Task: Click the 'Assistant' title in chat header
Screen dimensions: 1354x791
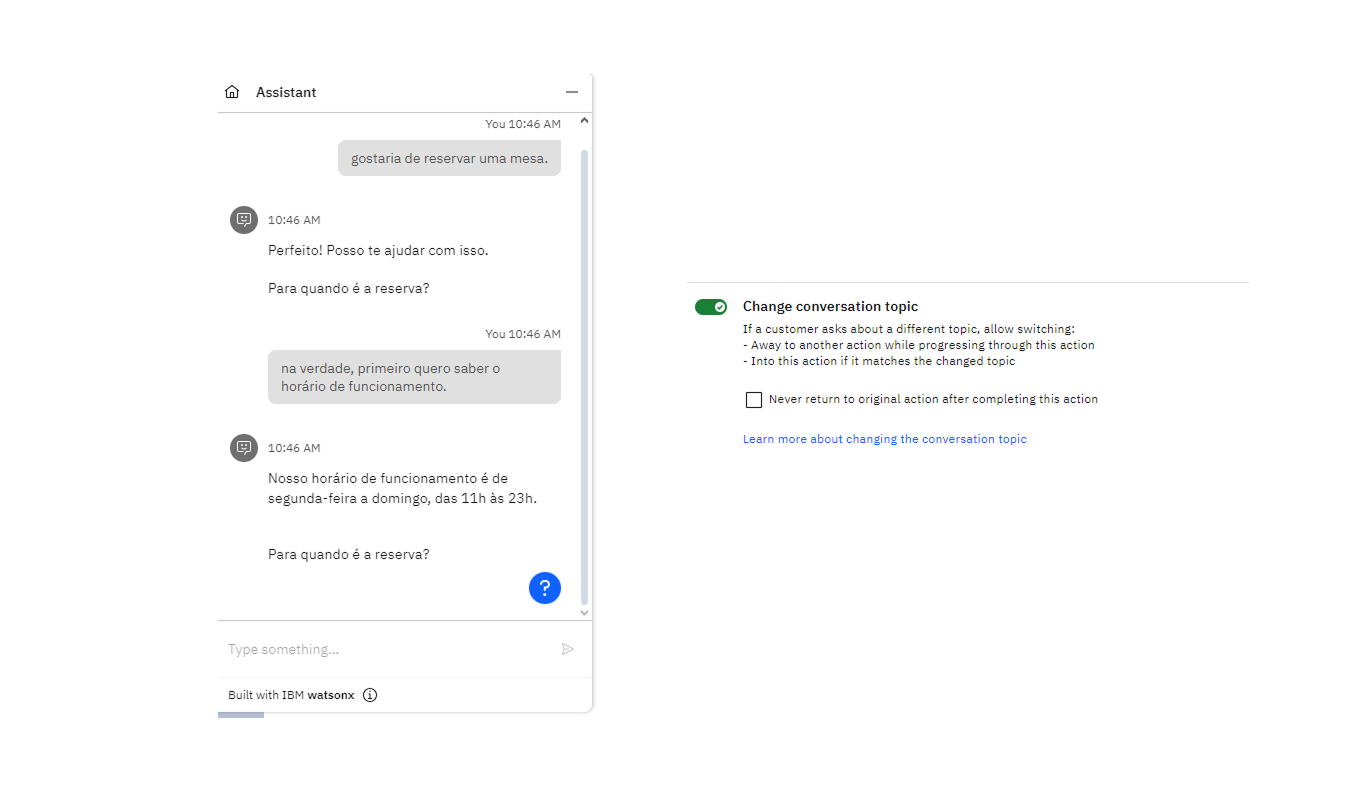Action: tap(286, 92)
